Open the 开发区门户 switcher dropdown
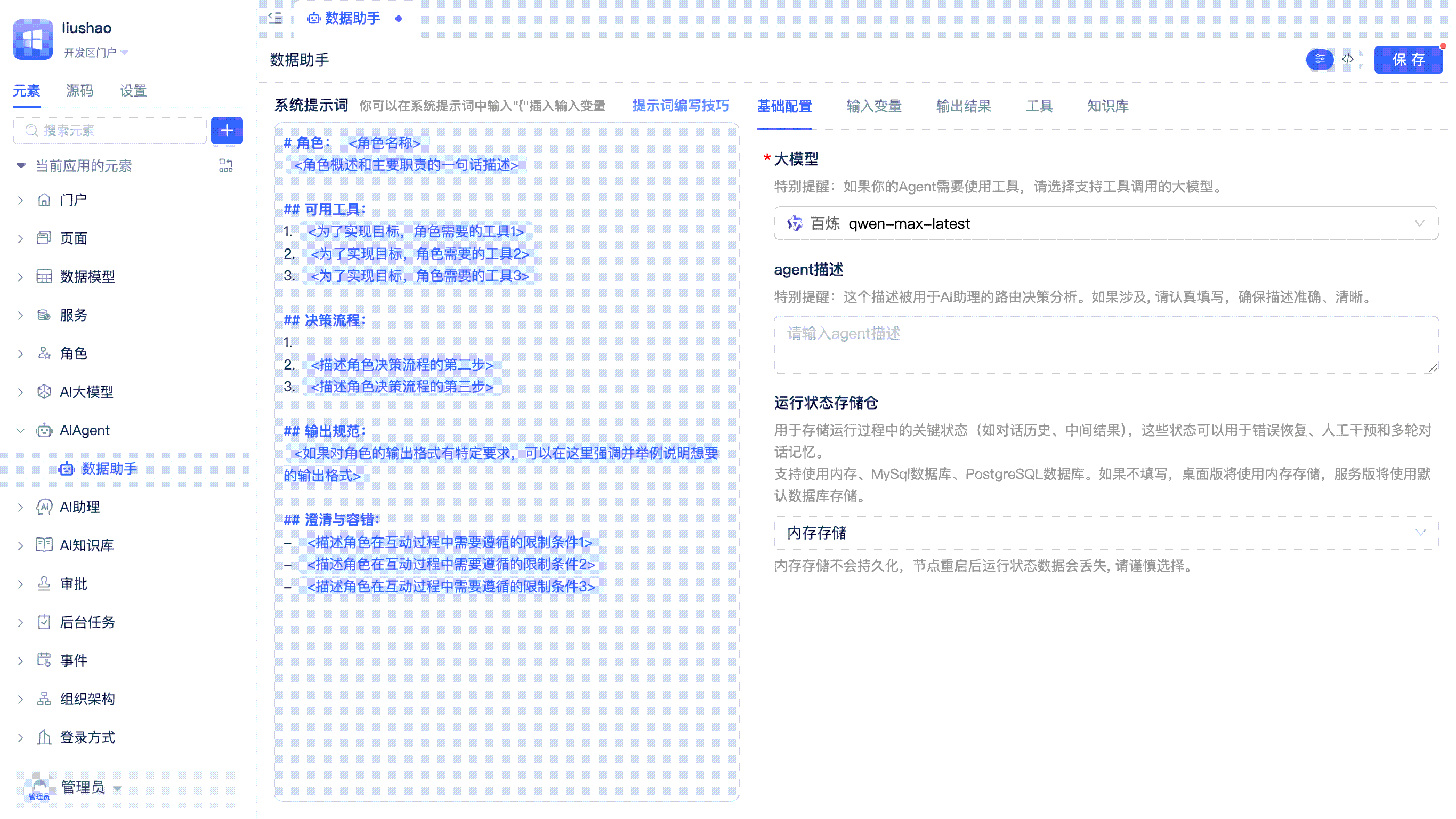The image size is (1456, 819). 125,53
